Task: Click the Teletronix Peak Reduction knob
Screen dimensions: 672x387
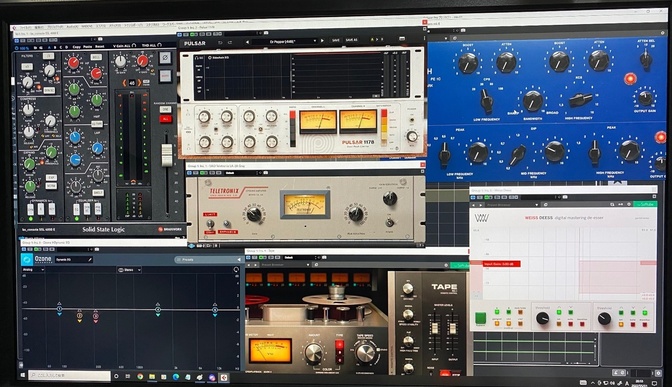Action: [356, 213]
